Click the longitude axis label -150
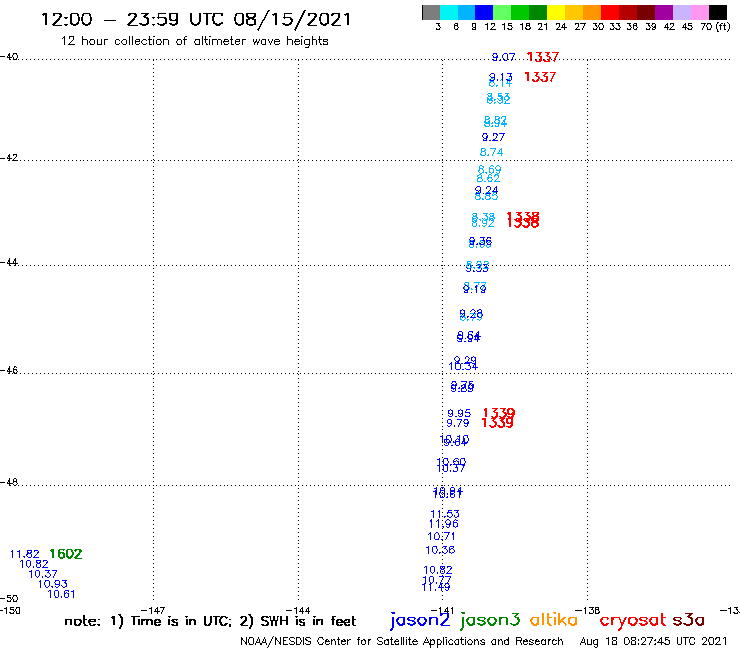 10,611
